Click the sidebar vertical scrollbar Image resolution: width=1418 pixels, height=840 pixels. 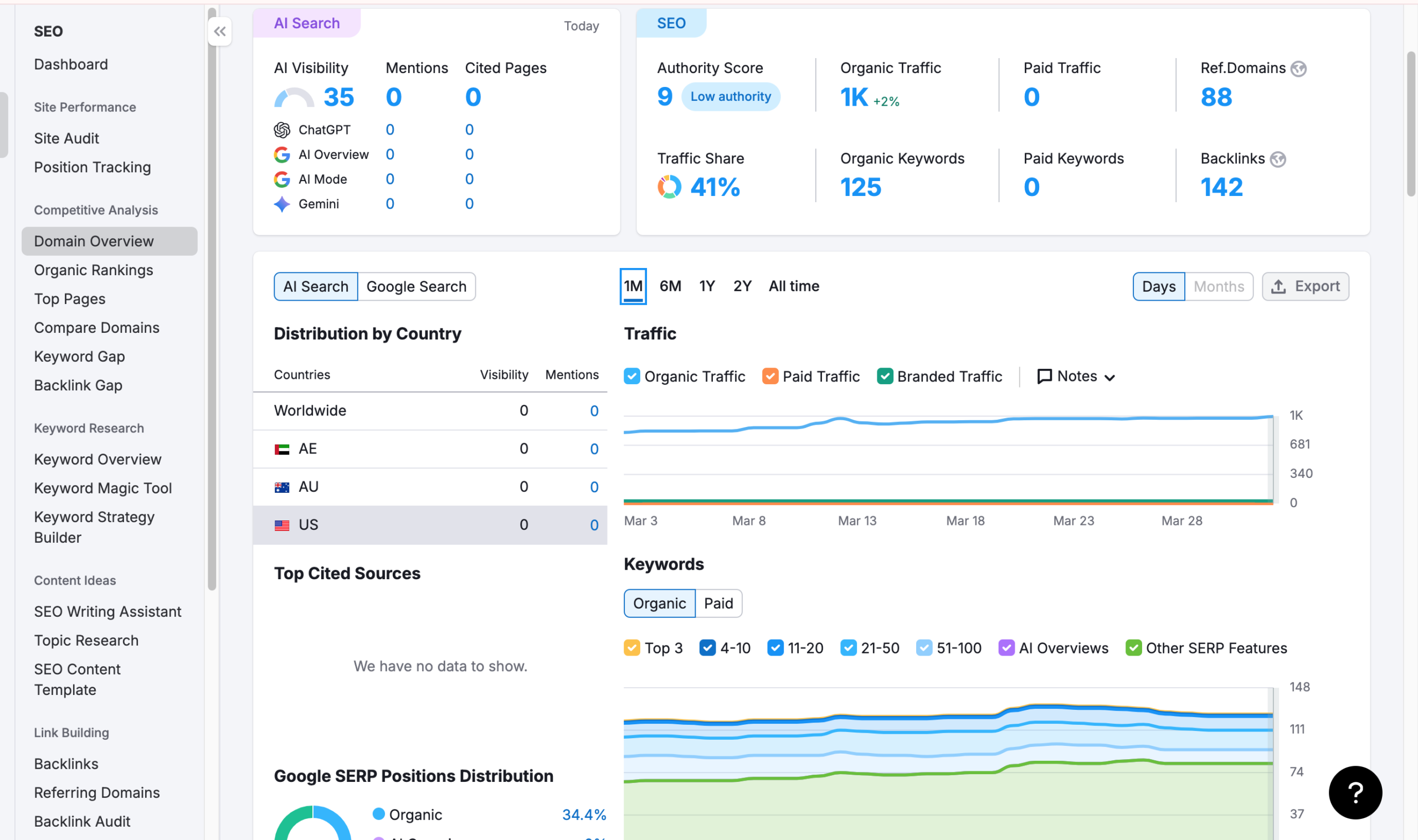point(212,339)
